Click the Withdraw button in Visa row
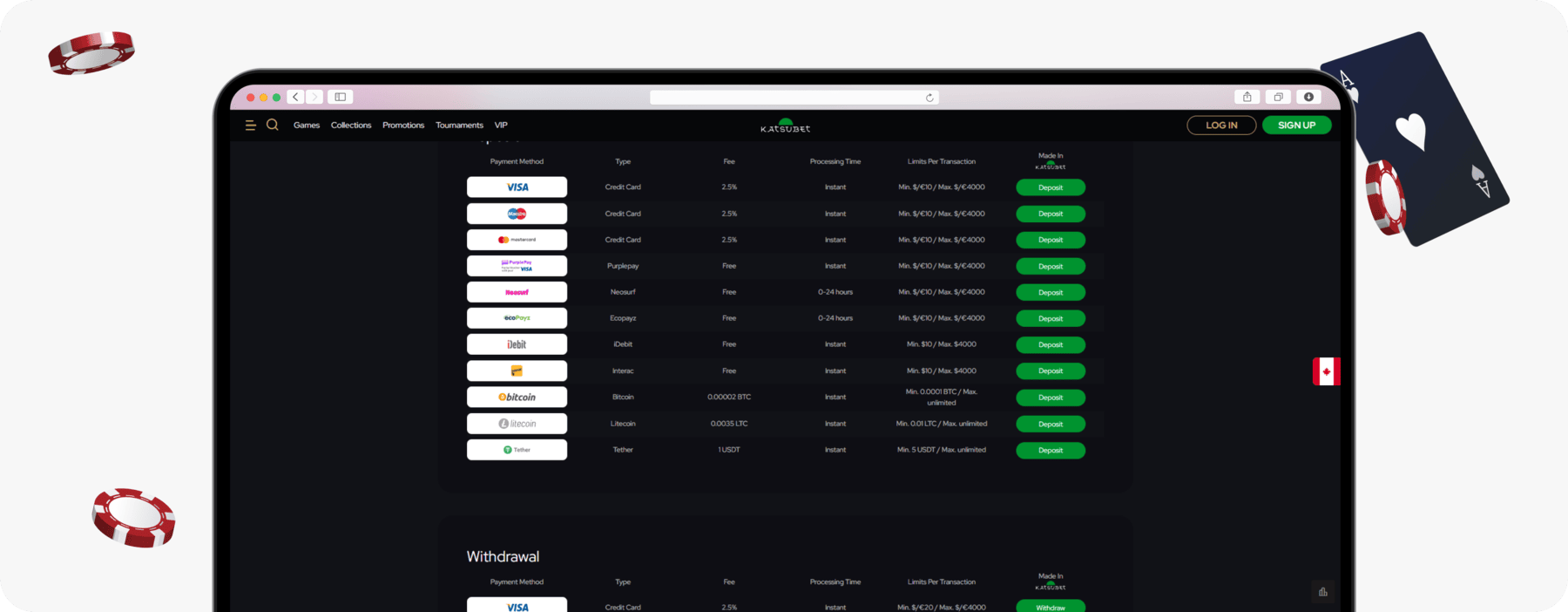 pos(1051,606)
